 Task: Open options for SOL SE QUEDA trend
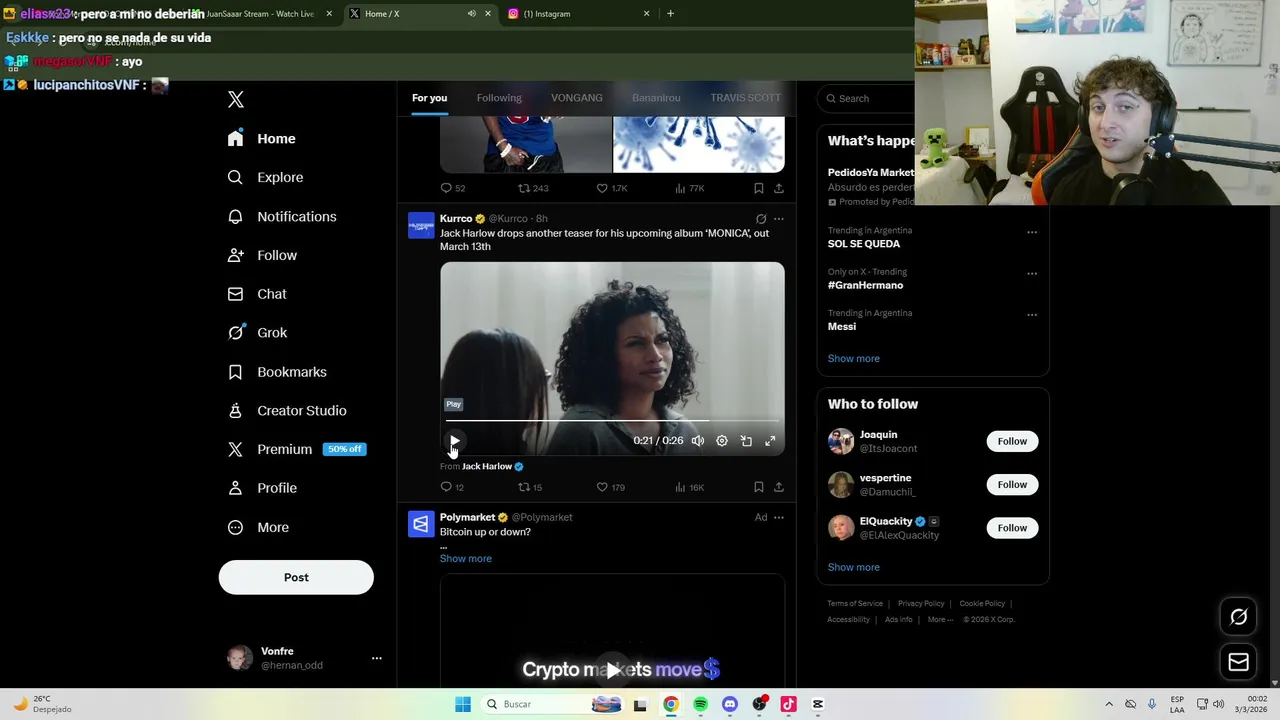1032,232
